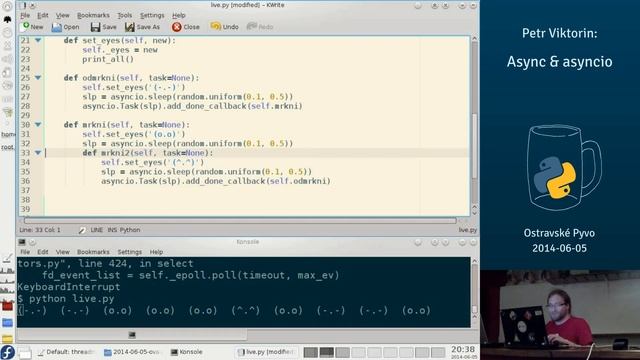
Task: Collapse the mrkni2 function at line 33
Action: tap(38, 153)
